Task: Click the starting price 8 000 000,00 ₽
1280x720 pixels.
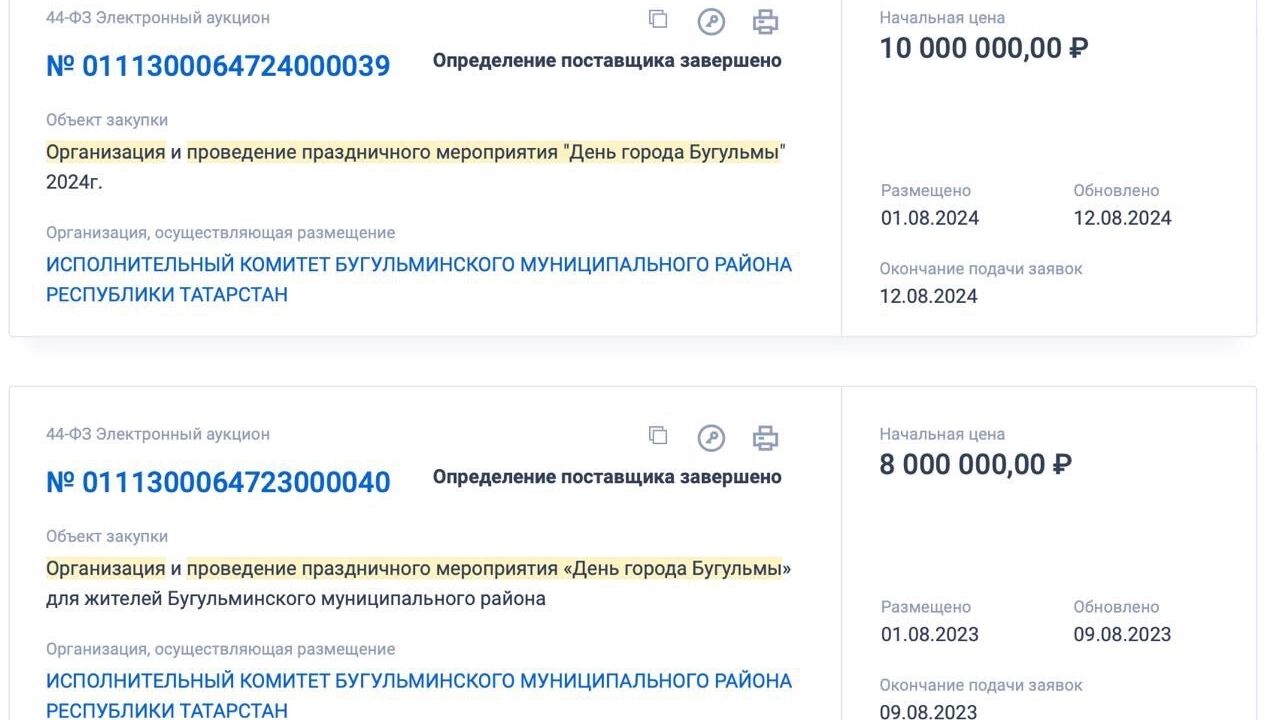Action: tap(975, 464)
